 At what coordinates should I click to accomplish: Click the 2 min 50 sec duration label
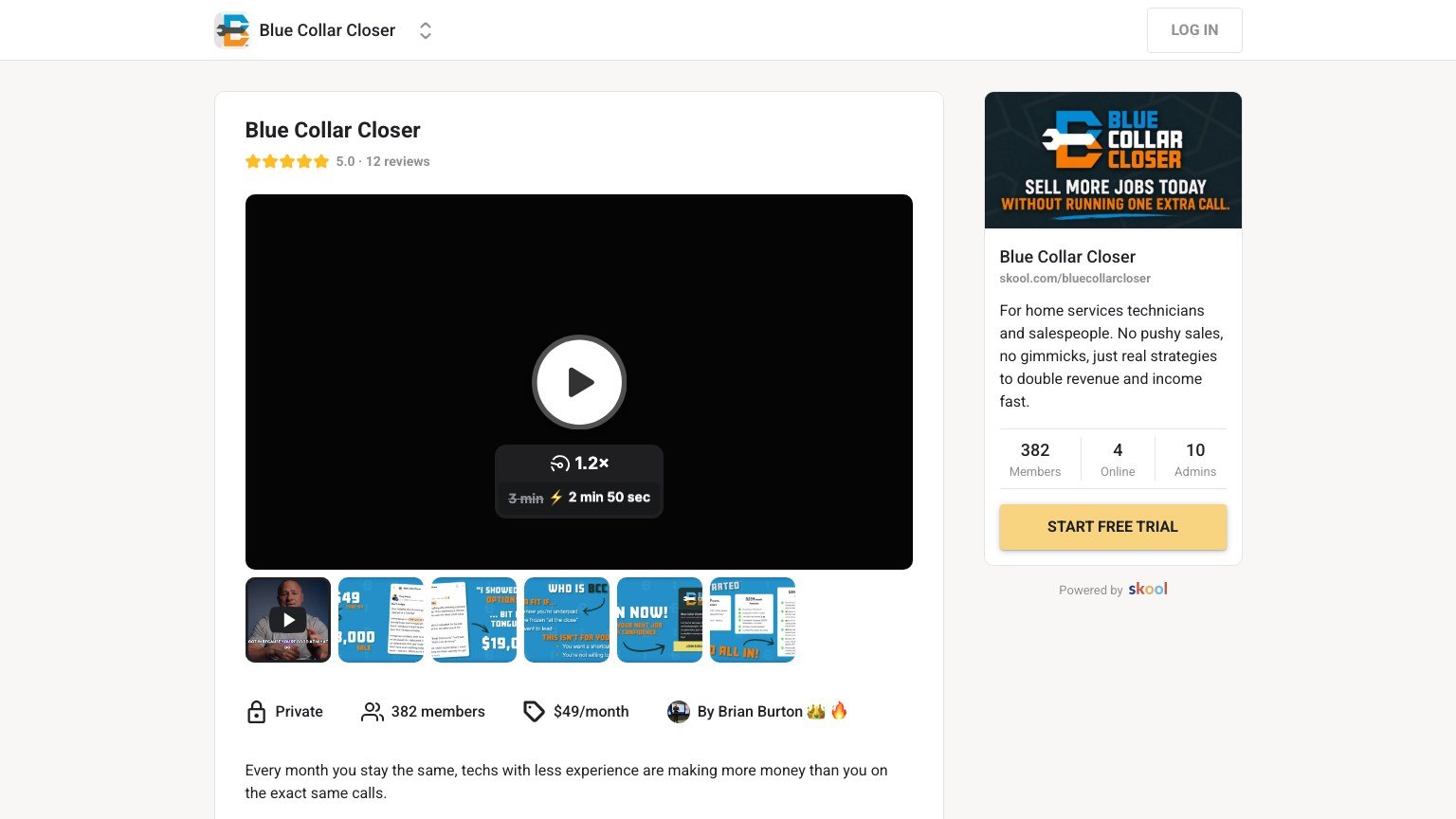tap(610, 498)
